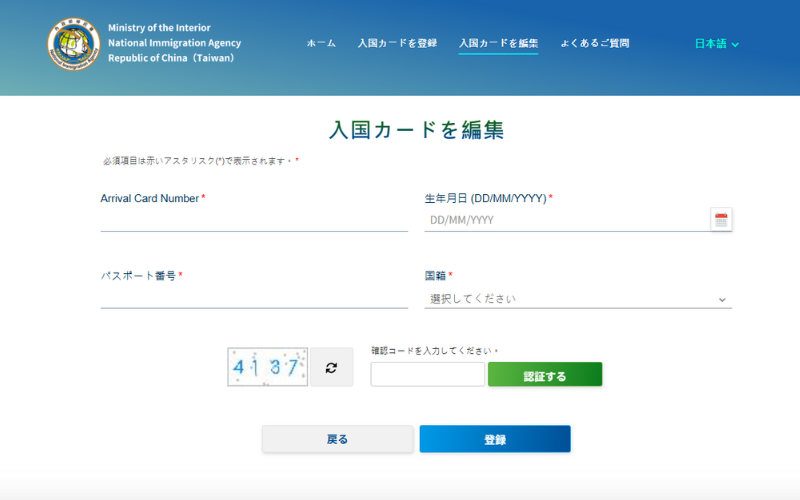Click the 確認コード entry box
The height and width of the screenshot is (500, 800).
(x=427, y=375)
